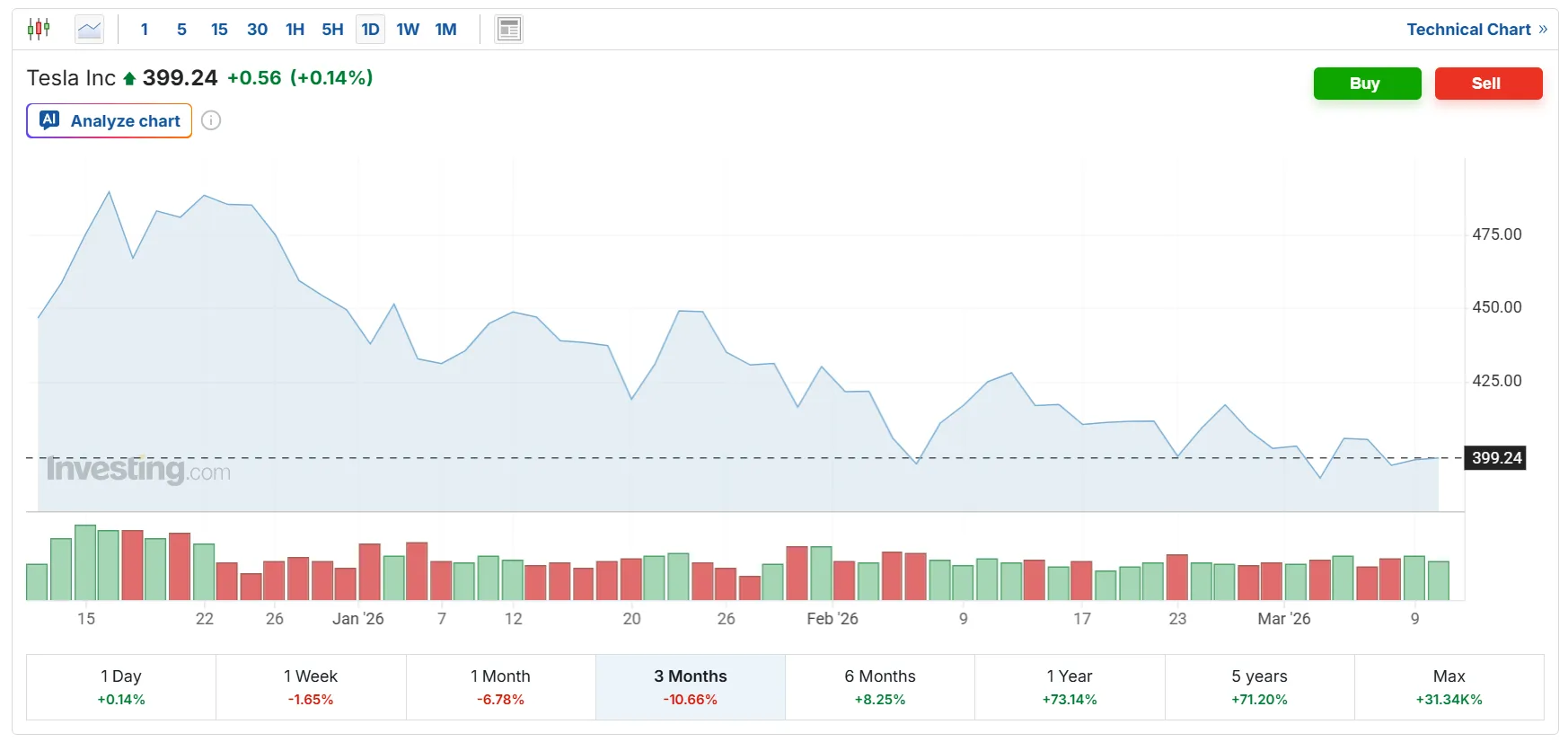
Task: Select the Max range tab
Action: tap(1449, 687)
